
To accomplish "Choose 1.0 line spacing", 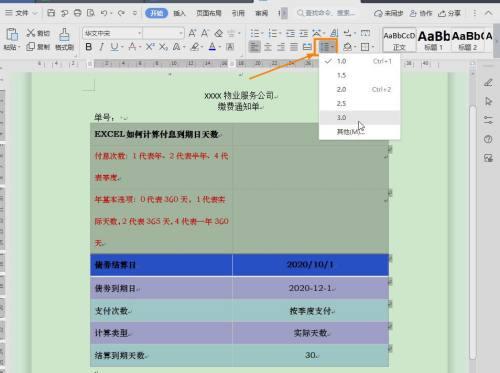I will coord(359,61).
